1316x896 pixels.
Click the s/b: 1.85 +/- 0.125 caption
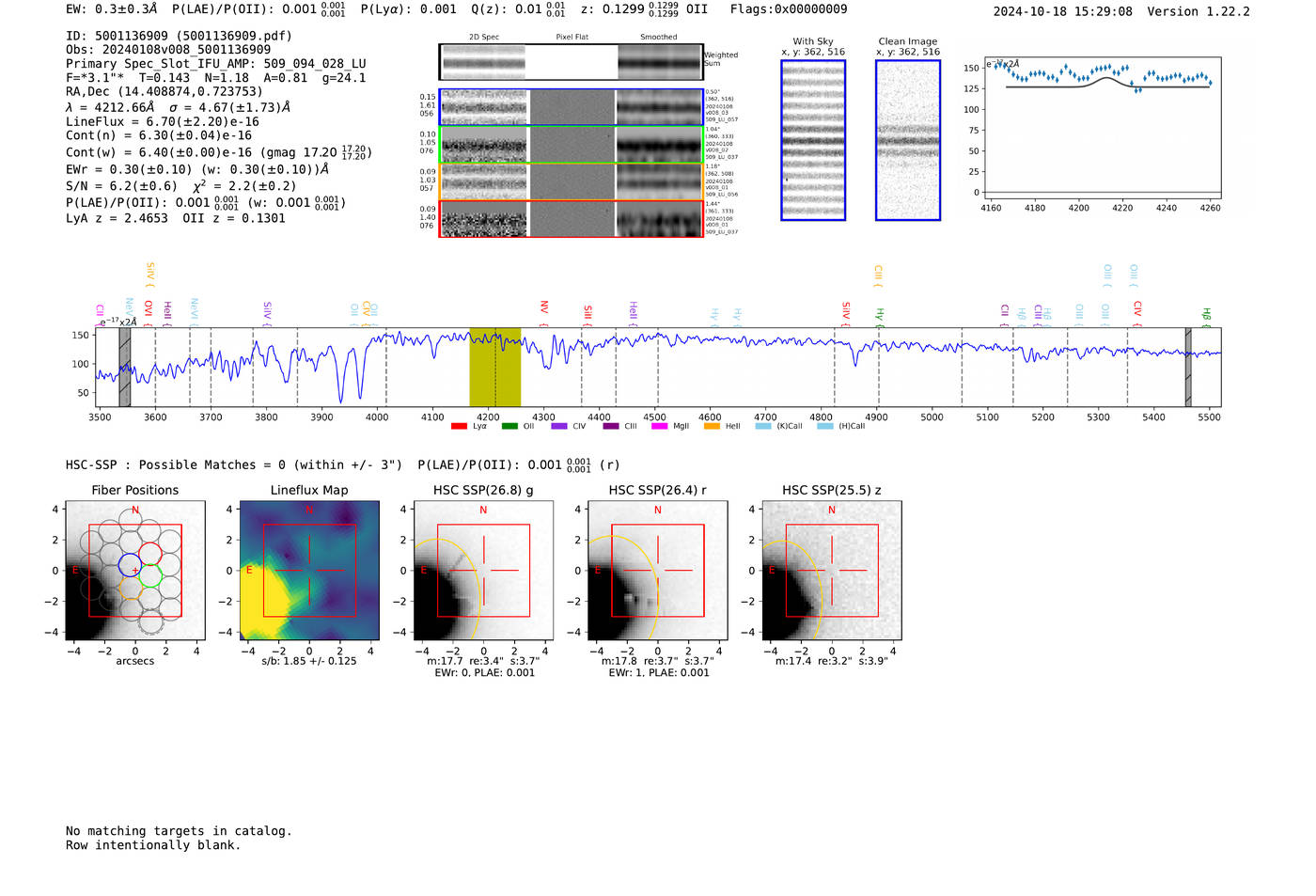click(x=309, y=661)
